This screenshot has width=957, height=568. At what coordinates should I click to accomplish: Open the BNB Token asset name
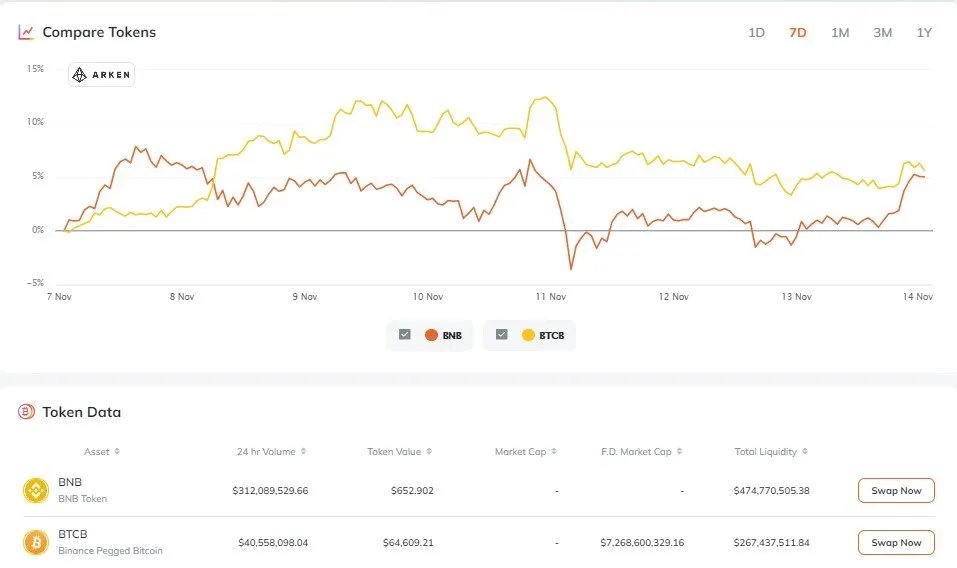pyautogui.click(x=82, y=490)
